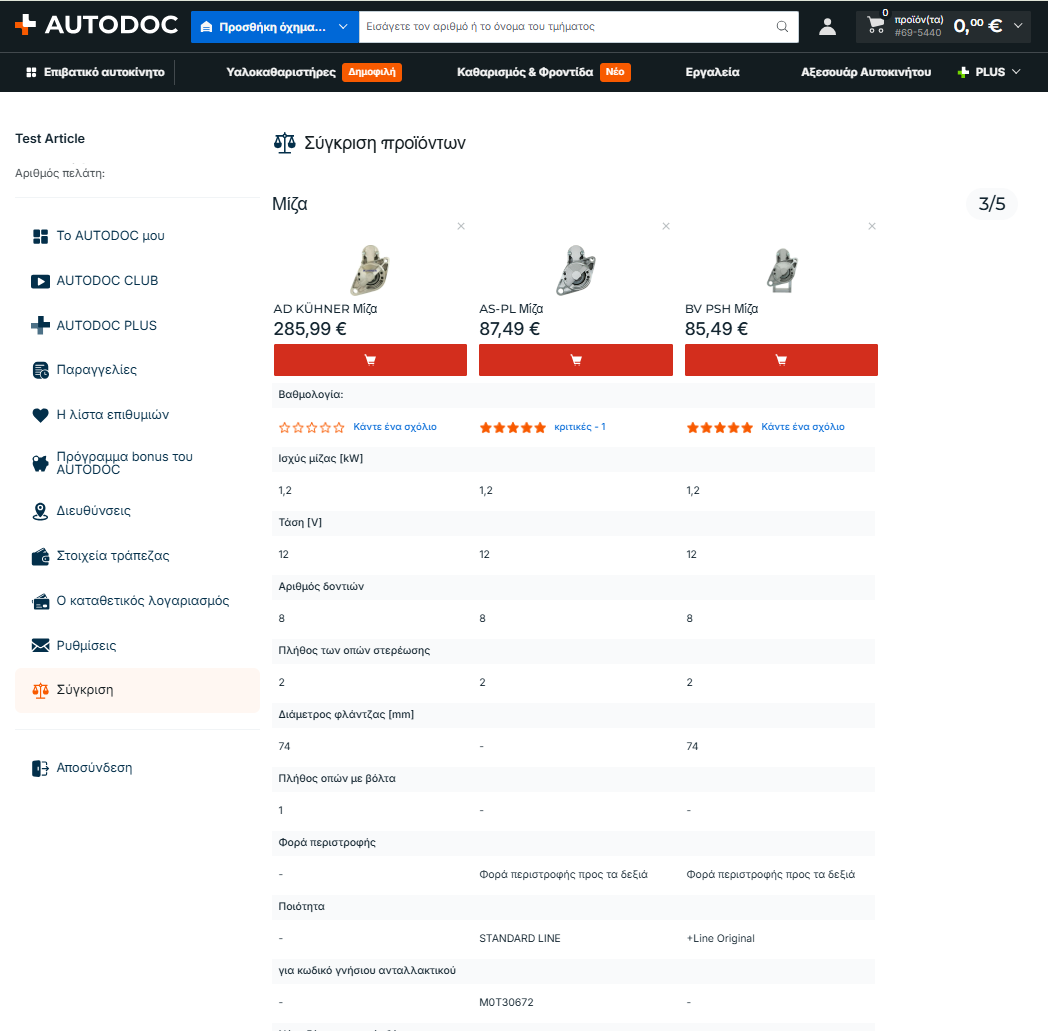Open Εργαλεία menu item

[712, 72]
